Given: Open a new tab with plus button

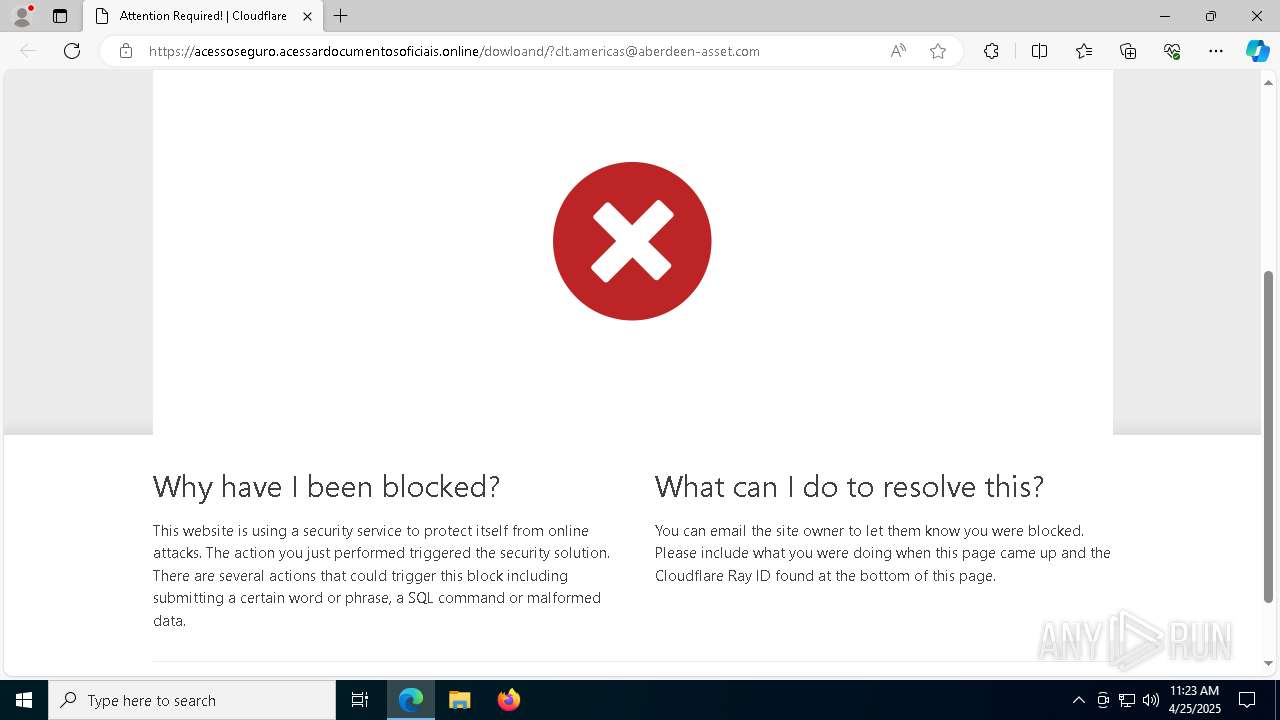Looking at the screenshot, I should [x=341, y=16].
